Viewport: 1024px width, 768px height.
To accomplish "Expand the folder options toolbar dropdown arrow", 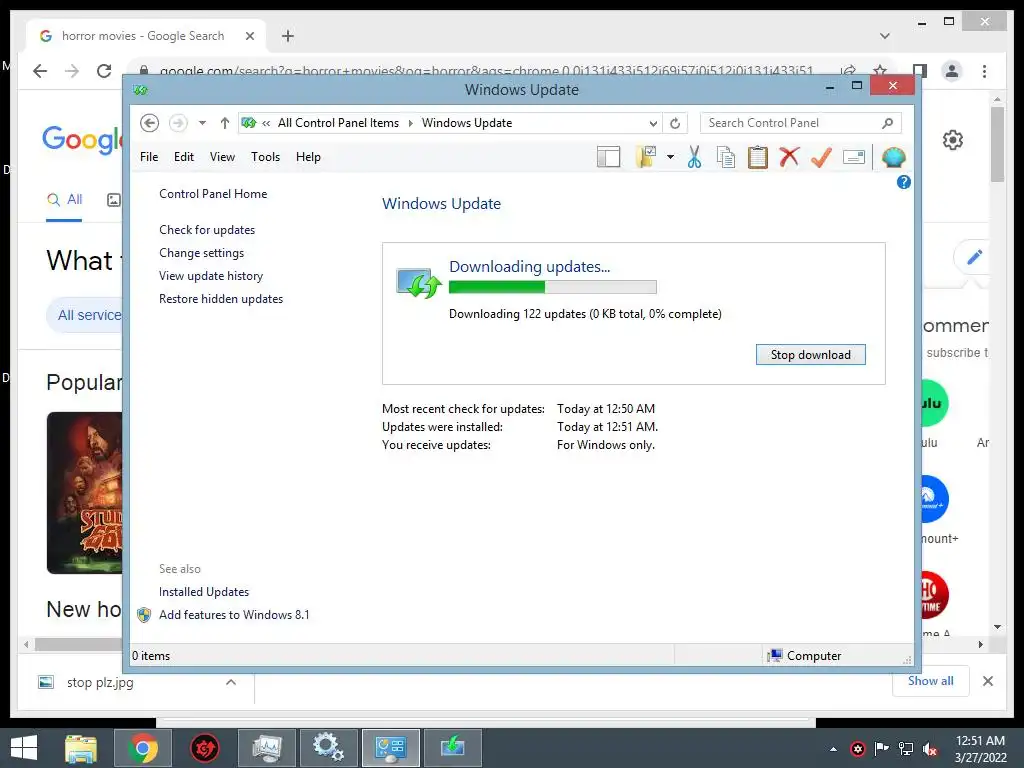I will point(670,157).
